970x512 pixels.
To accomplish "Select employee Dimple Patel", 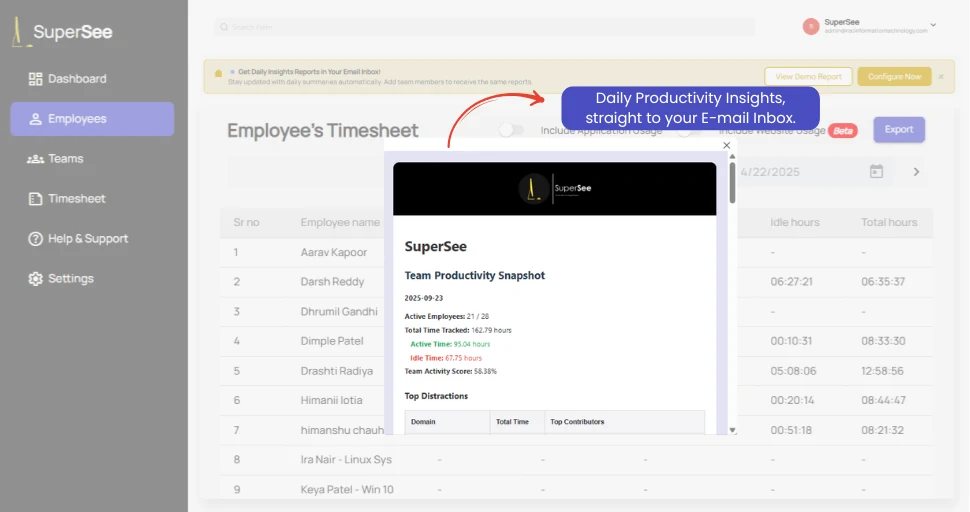I will pos(332,341).
